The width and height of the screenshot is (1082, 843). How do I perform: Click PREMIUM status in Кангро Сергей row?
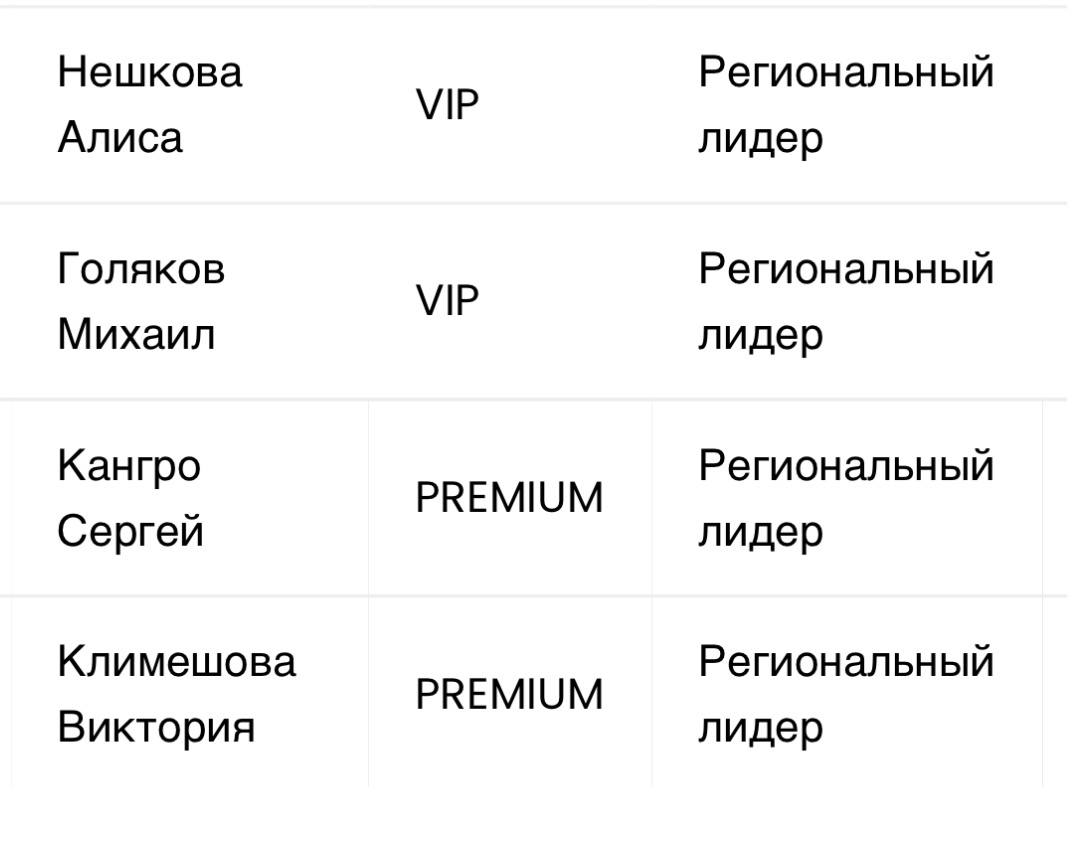point(509,498)
